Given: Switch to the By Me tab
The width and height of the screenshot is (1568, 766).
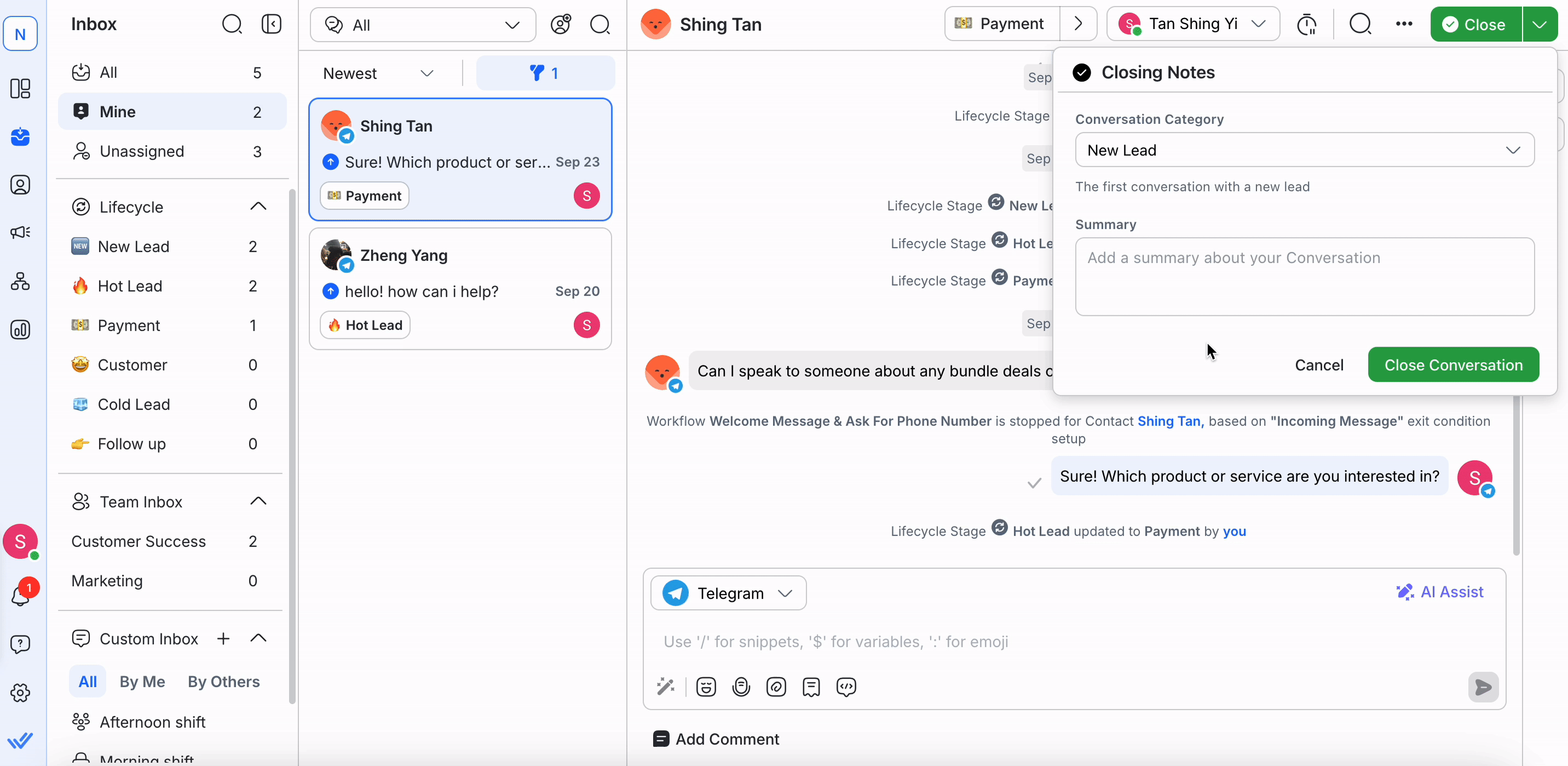Looking at the screenshot, I should click(142, 681).
